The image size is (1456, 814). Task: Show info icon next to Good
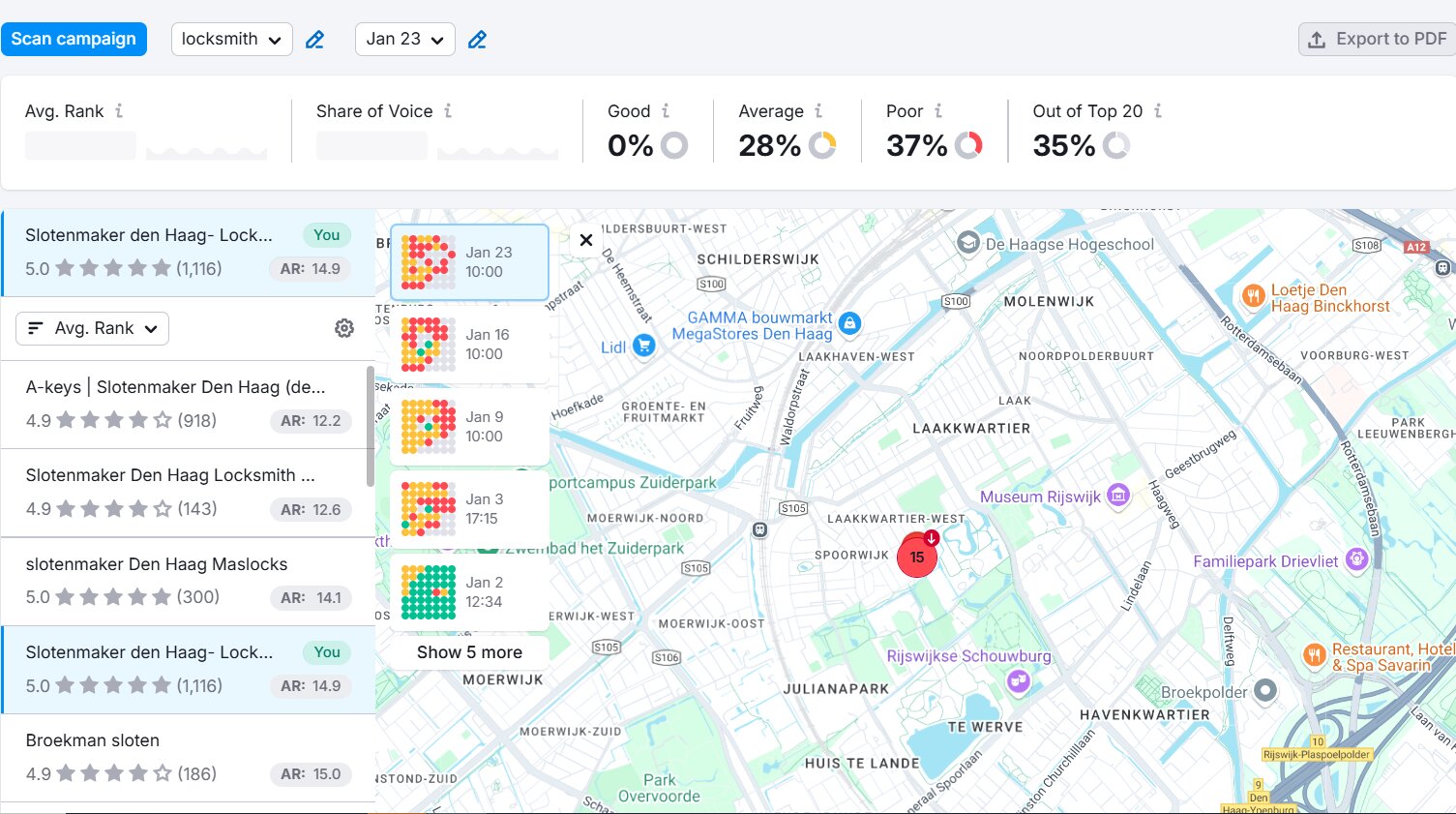pyautogui.click(x=666, y=111)
